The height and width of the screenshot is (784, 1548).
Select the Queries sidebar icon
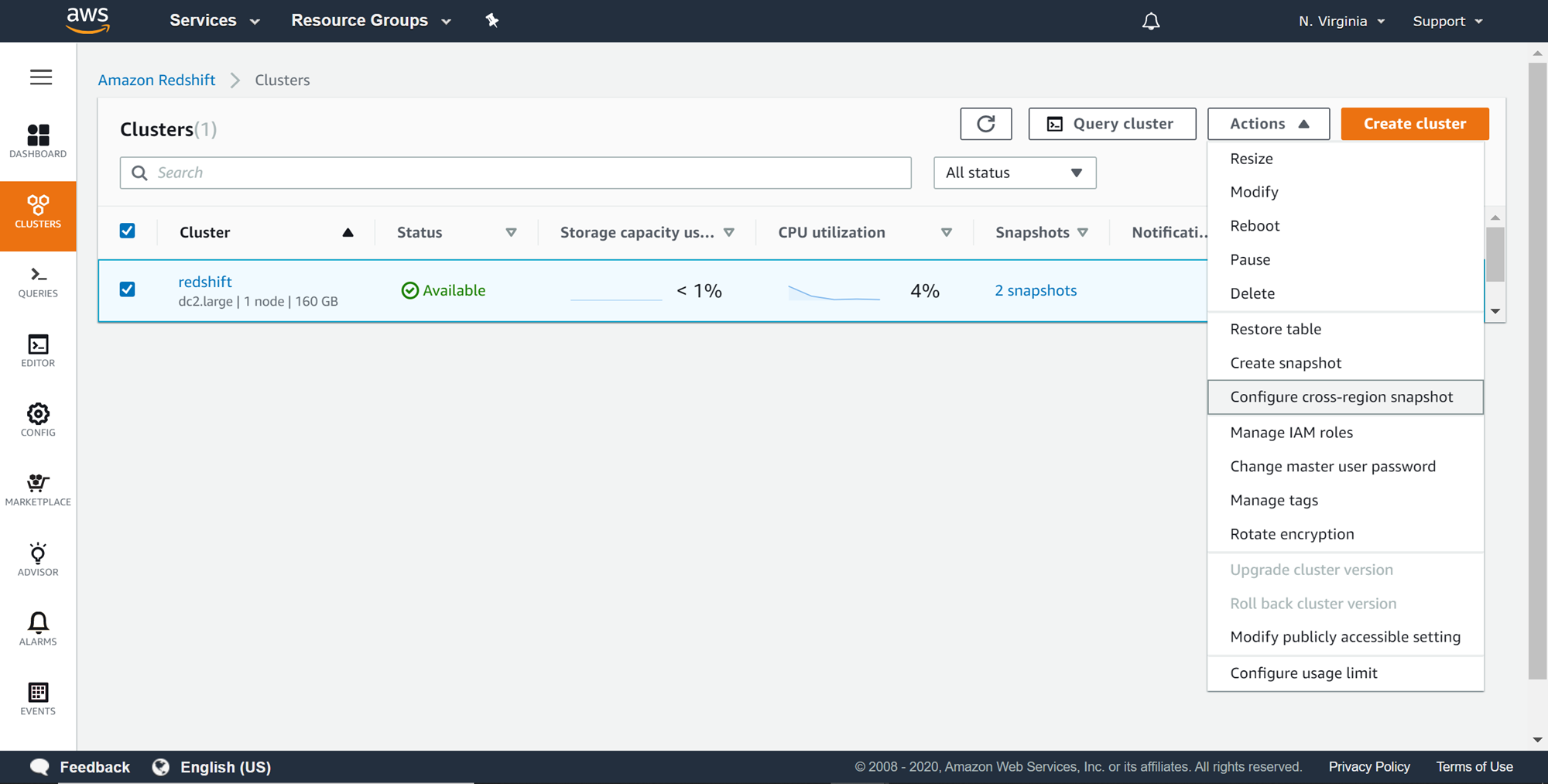point(37,282)
